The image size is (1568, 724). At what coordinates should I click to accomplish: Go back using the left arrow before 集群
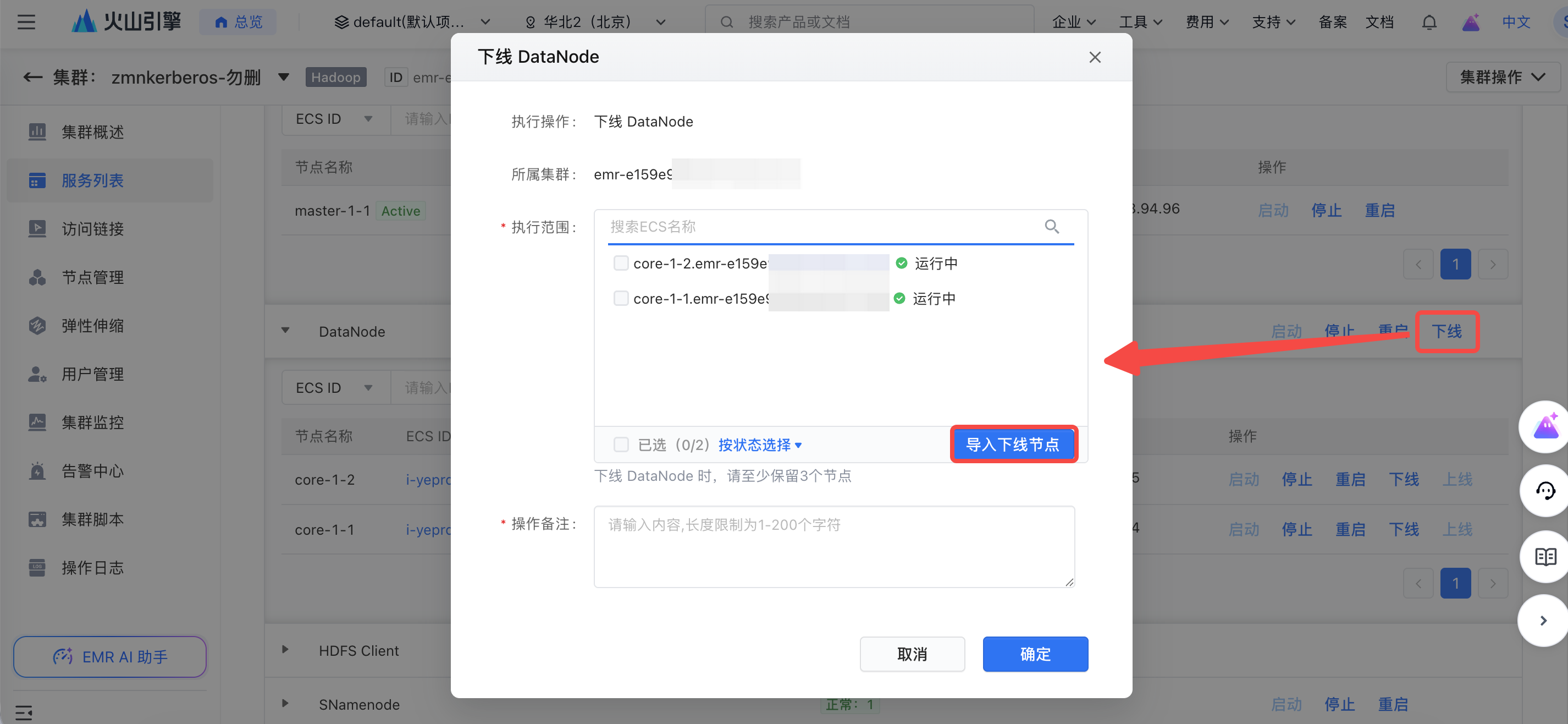pos(33,78)
